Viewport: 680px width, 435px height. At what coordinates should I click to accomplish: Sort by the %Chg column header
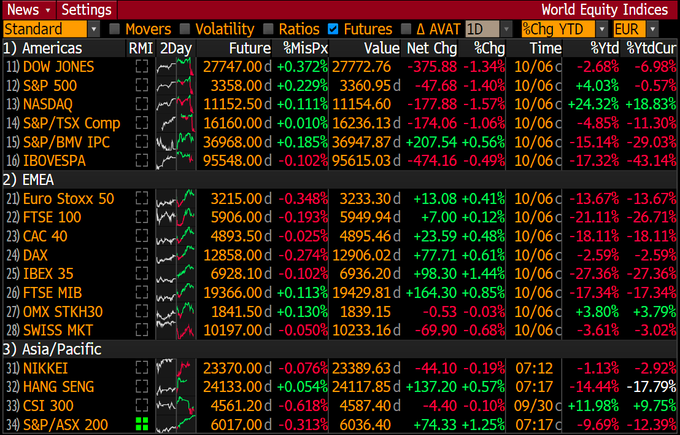pos(489,48)
